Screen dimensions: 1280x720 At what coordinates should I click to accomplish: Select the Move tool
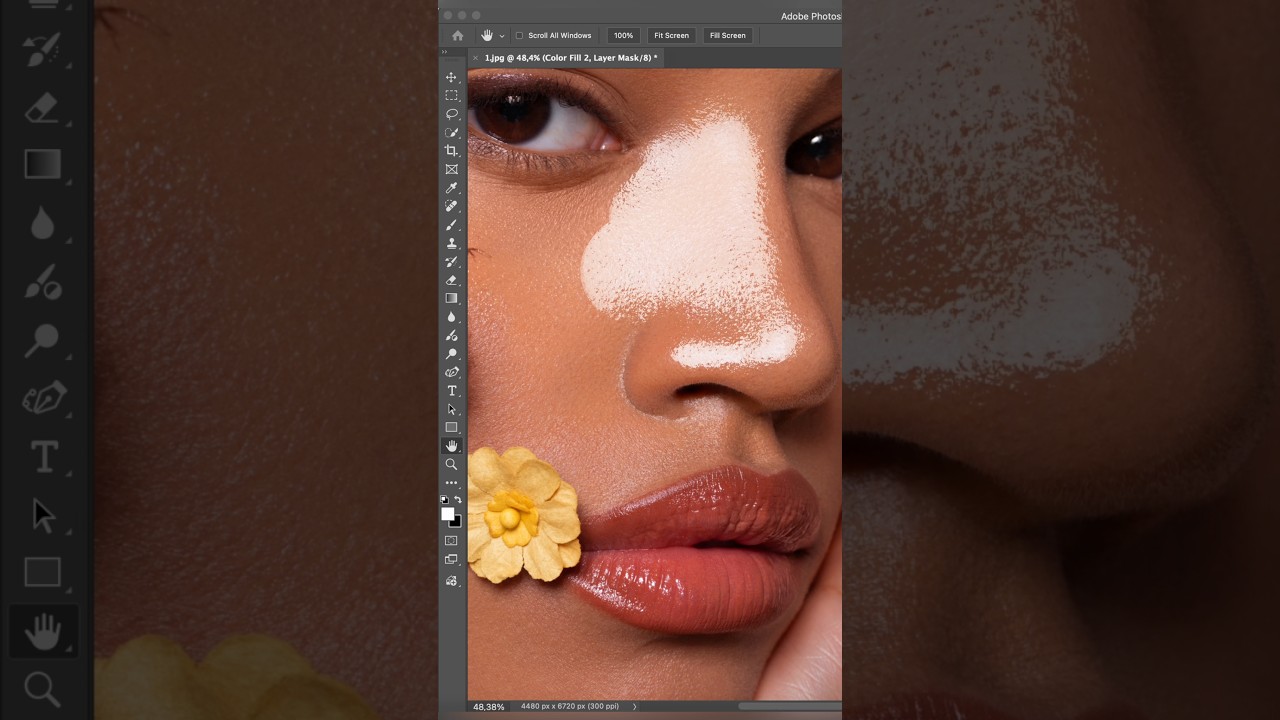pos(451,77)
